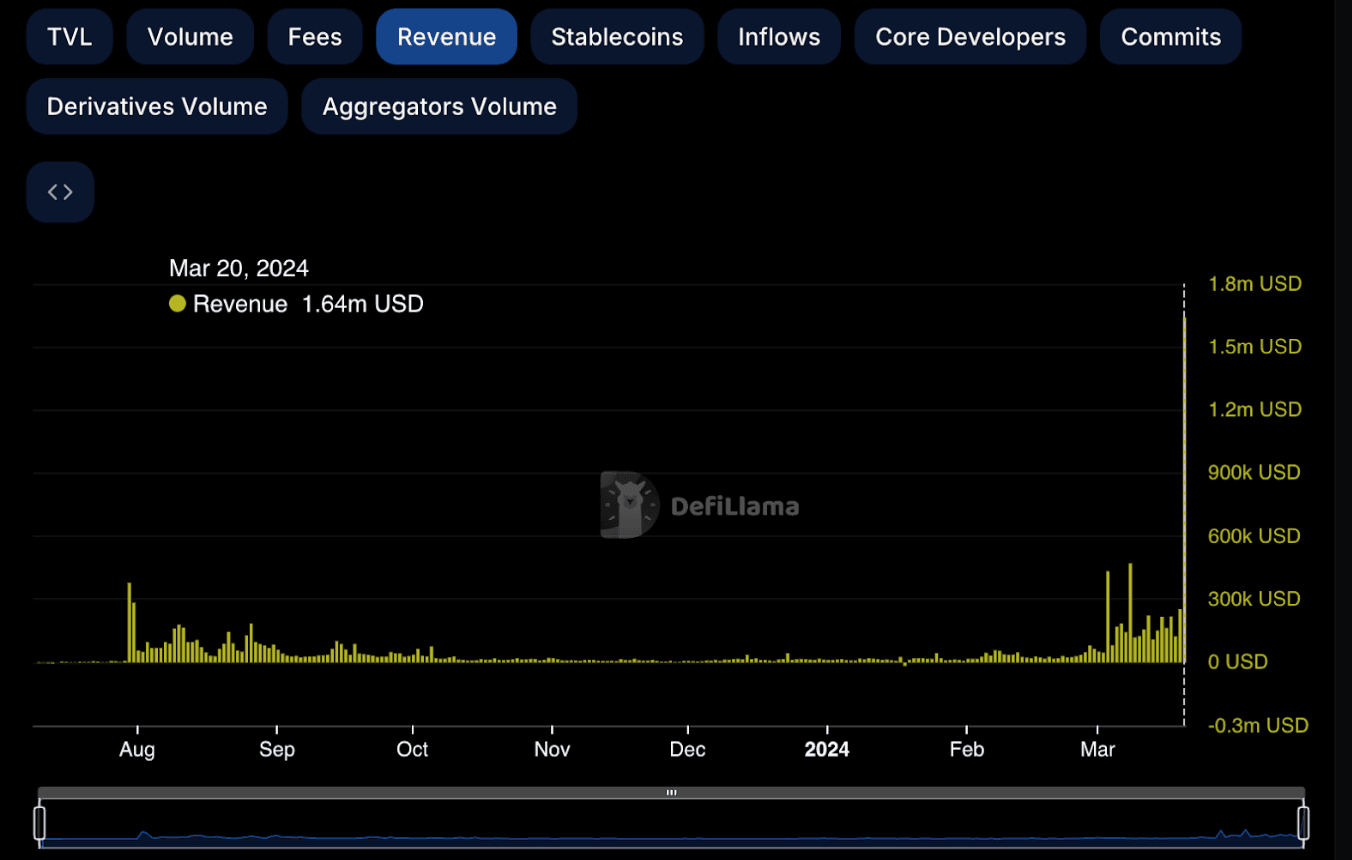
Task: Click the left handle of range slider
Action: tap(40, 823)
